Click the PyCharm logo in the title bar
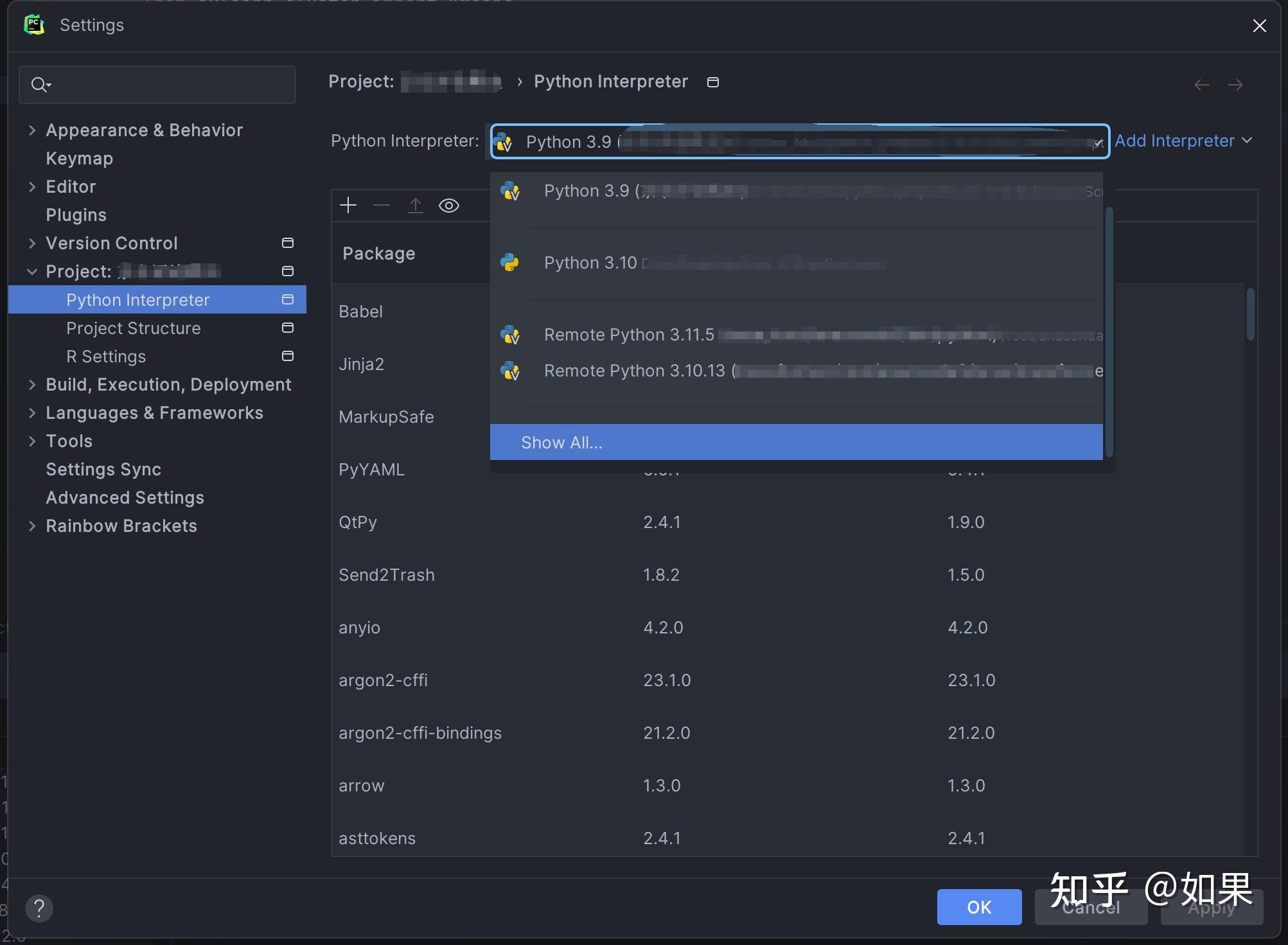The width and height of the screenshot is (1288, 945). click(x=34, y=24)
